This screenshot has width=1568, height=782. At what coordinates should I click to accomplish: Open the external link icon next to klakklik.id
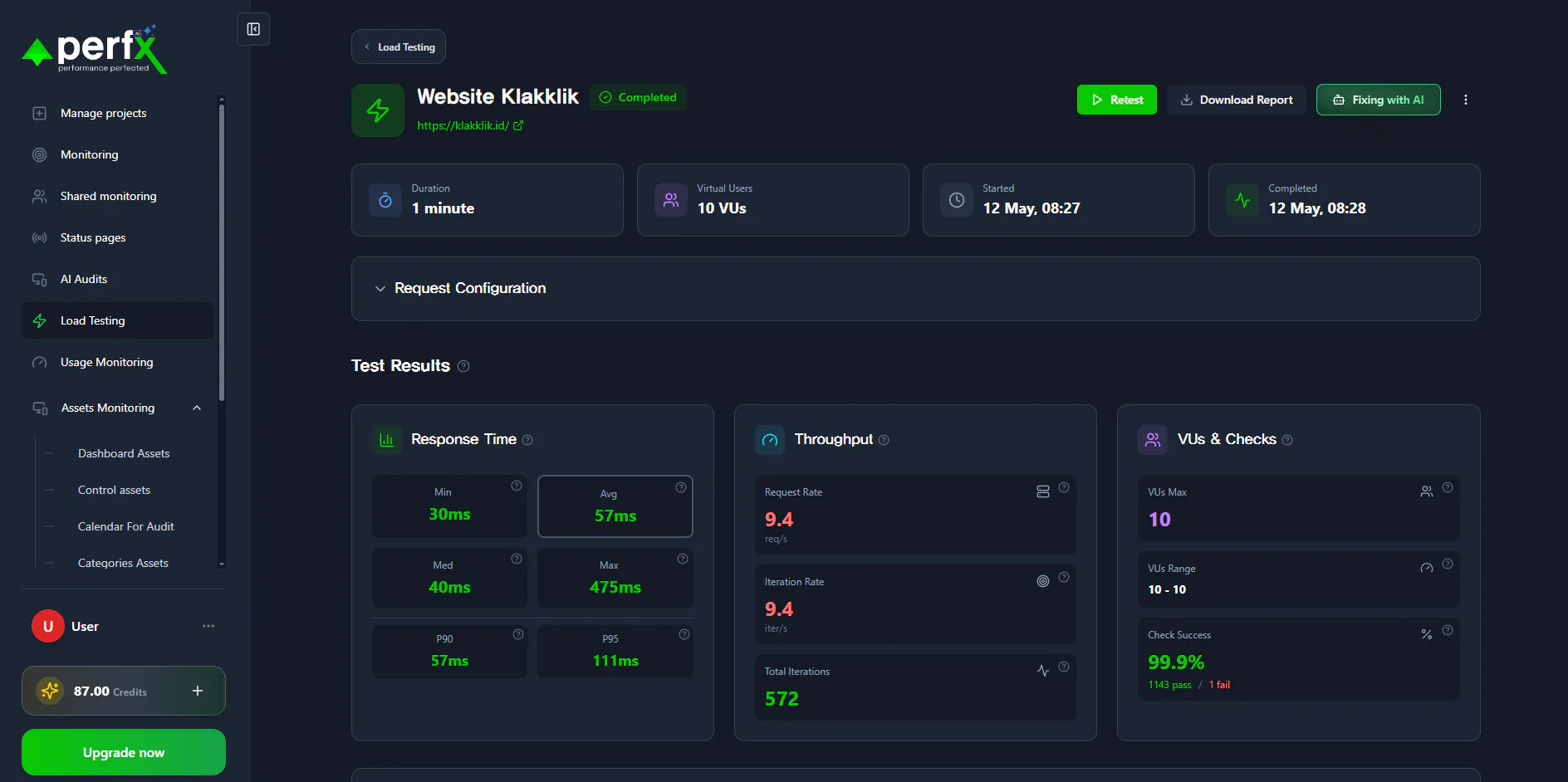[518, 125]
